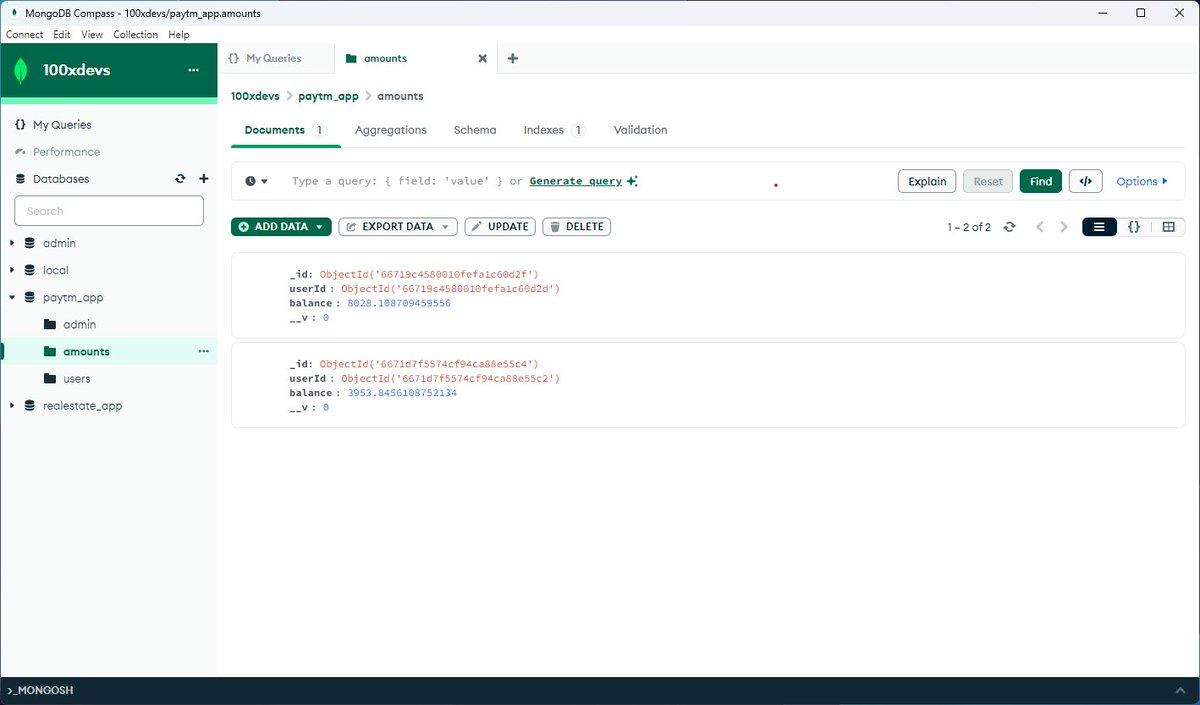Go to previous page of documents
The width and height of the screenshot is (1200, 705).
click(x=1040, y=227)
